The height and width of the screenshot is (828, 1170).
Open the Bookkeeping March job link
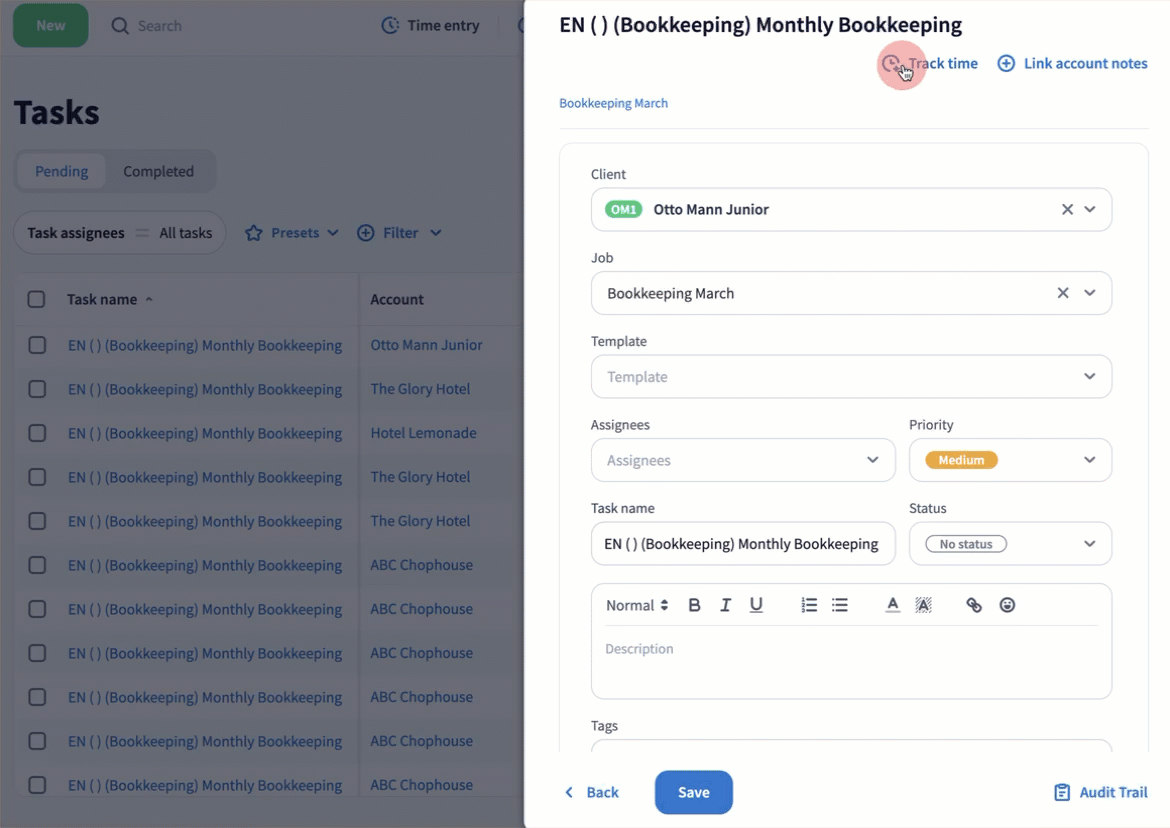(613, 103)
